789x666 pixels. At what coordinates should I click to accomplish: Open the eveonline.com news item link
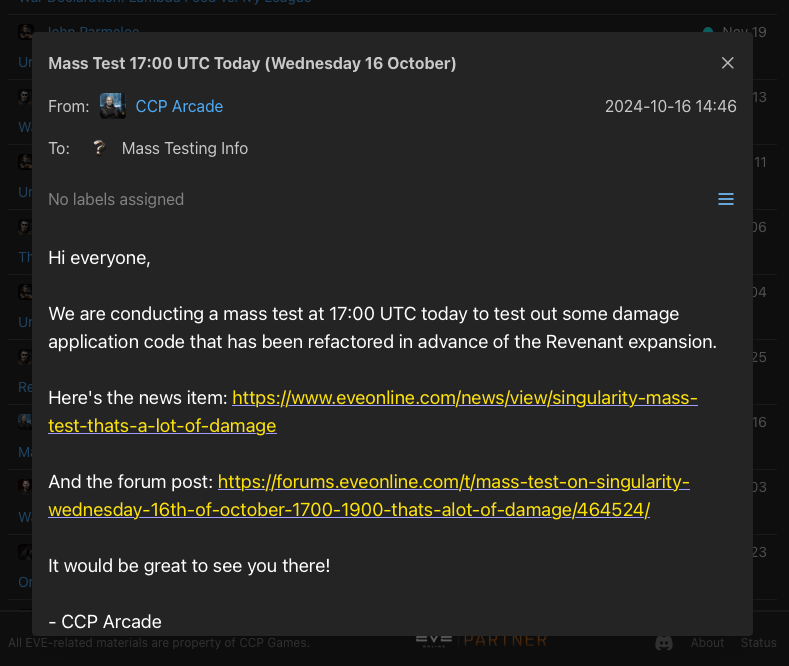tap(373, 411)
